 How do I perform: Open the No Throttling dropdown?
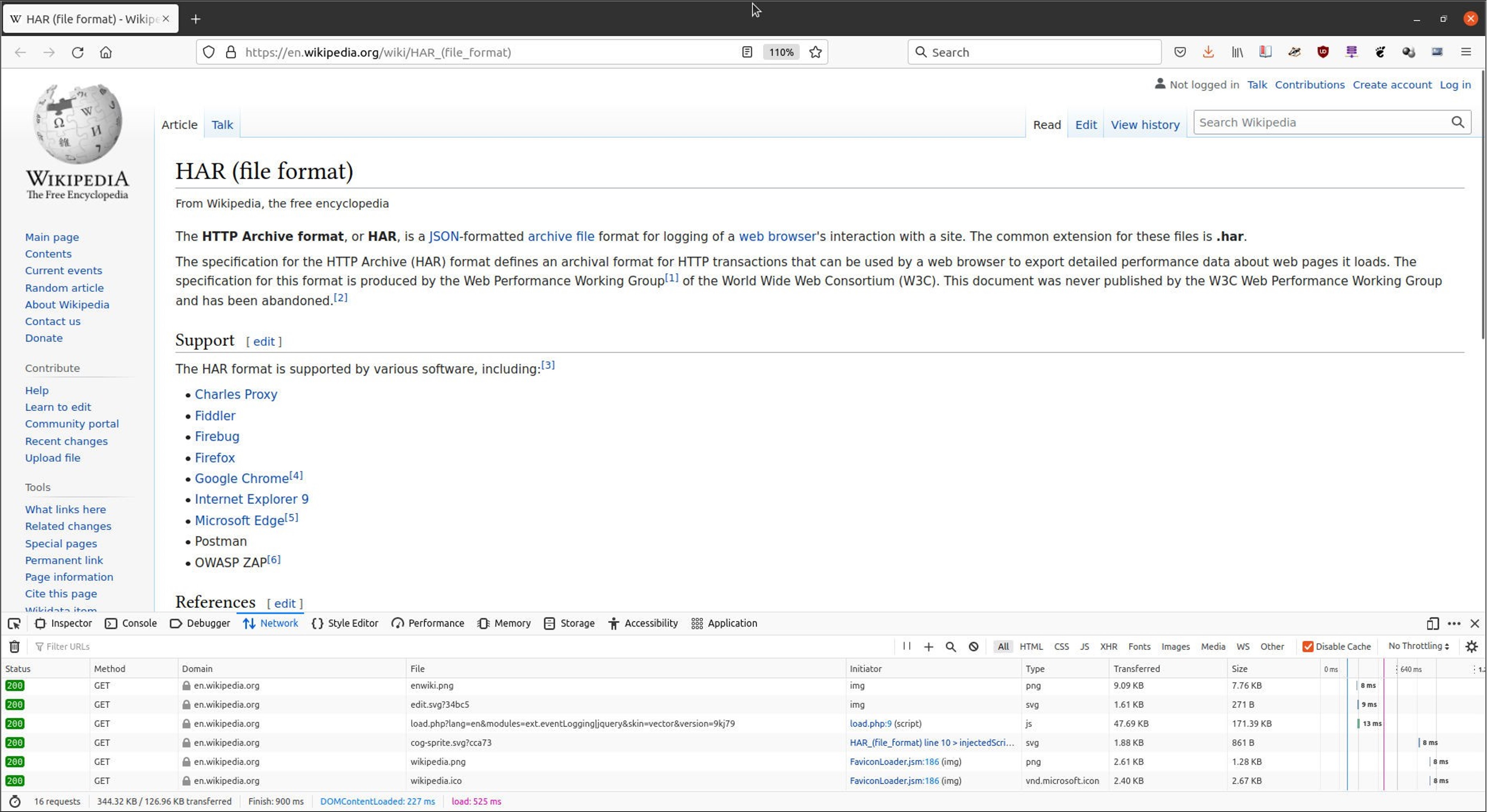click(1418, 646)
